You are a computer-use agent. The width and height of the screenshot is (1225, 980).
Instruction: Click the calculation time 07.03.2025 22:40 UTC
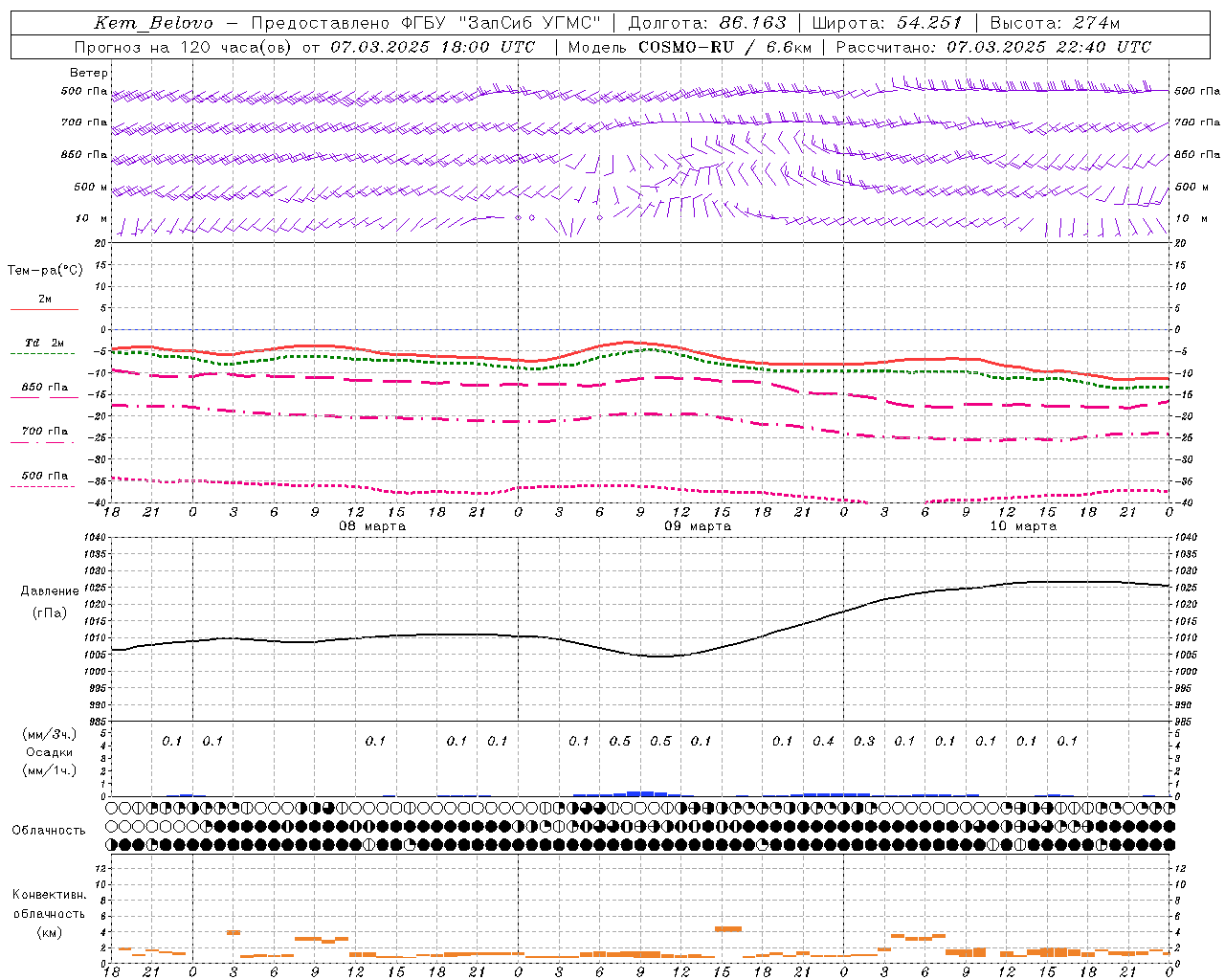1049,47
